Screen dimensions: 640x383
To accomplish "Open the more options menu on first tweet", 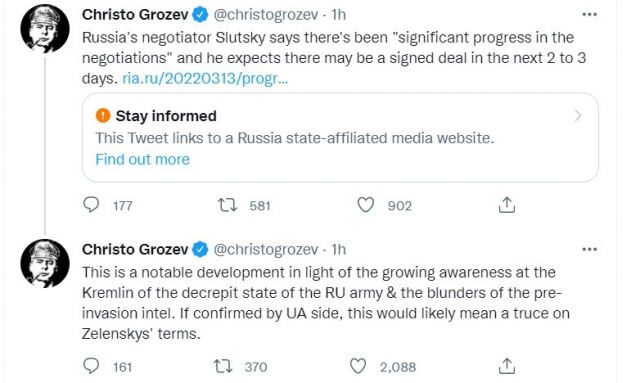I will 589,15.
